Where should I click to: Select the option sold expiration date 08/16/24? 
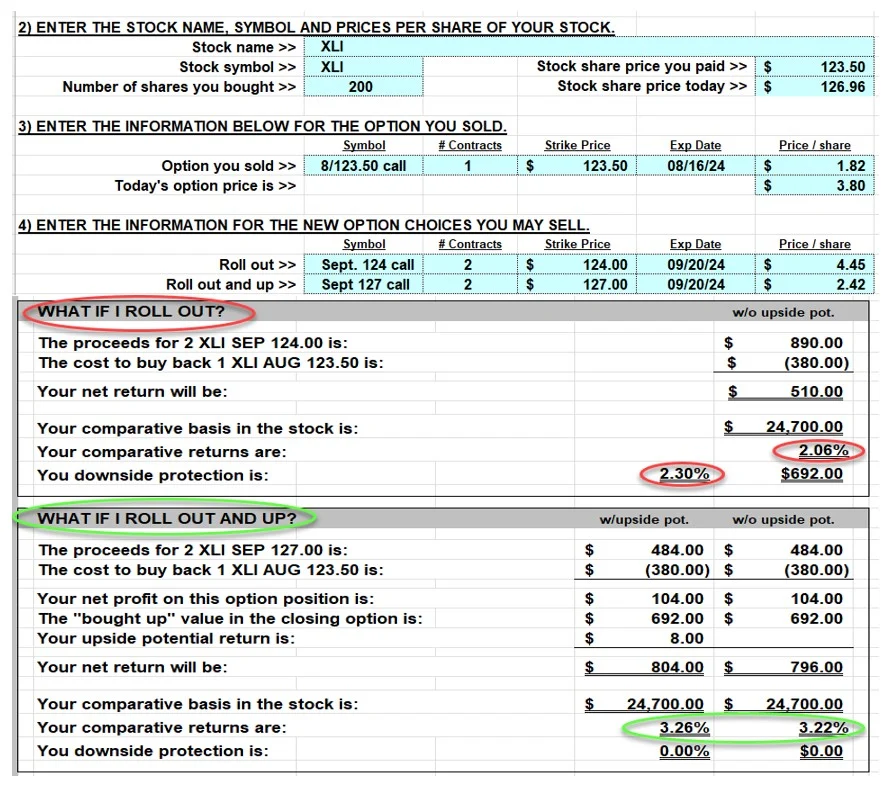tap(696, 166)
